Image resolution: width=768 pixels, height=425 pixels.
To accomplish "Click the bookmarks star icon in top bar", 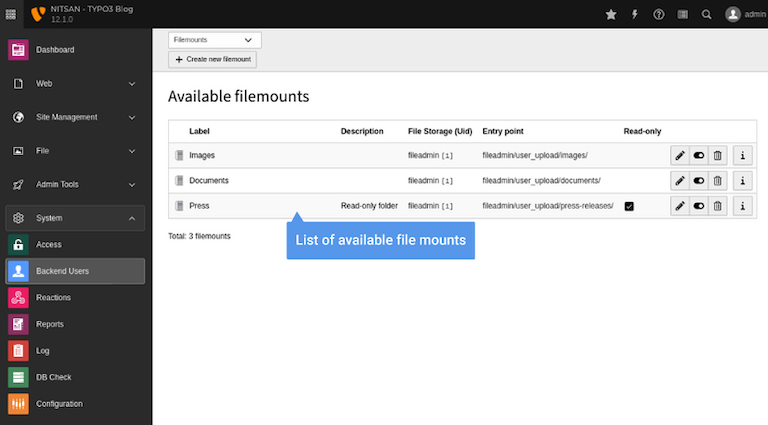I will point(611,14).
